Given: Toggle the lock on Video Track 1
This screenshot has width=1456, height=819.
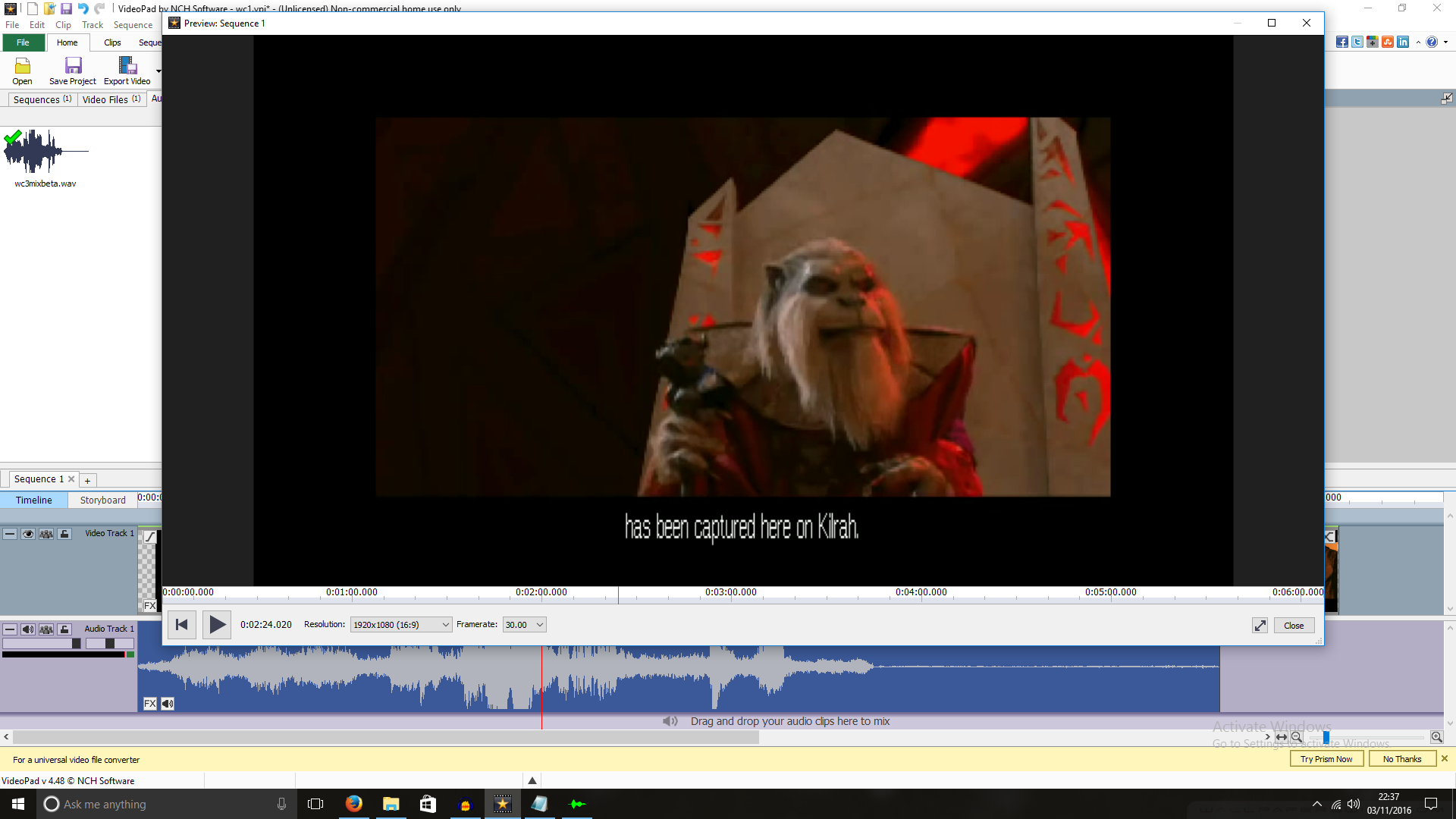Looking at the screenshot, I should coord(64,534).
